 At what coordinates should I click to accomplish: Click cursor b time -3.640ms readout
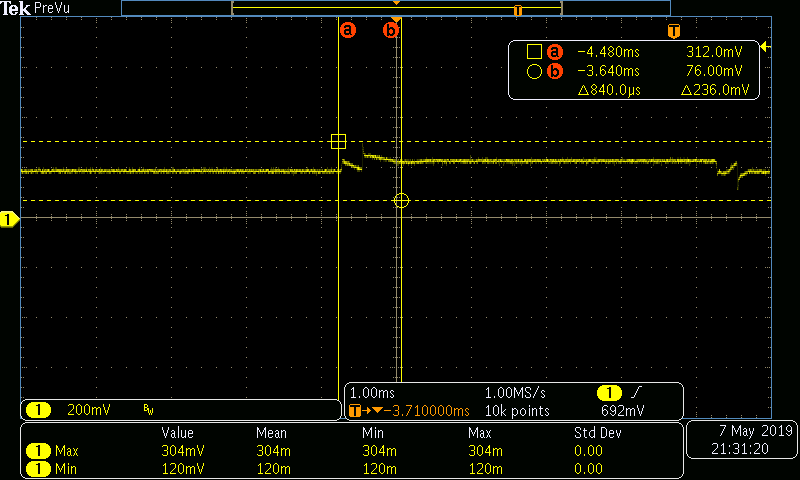pyautogui.click(x=608, y=71)
